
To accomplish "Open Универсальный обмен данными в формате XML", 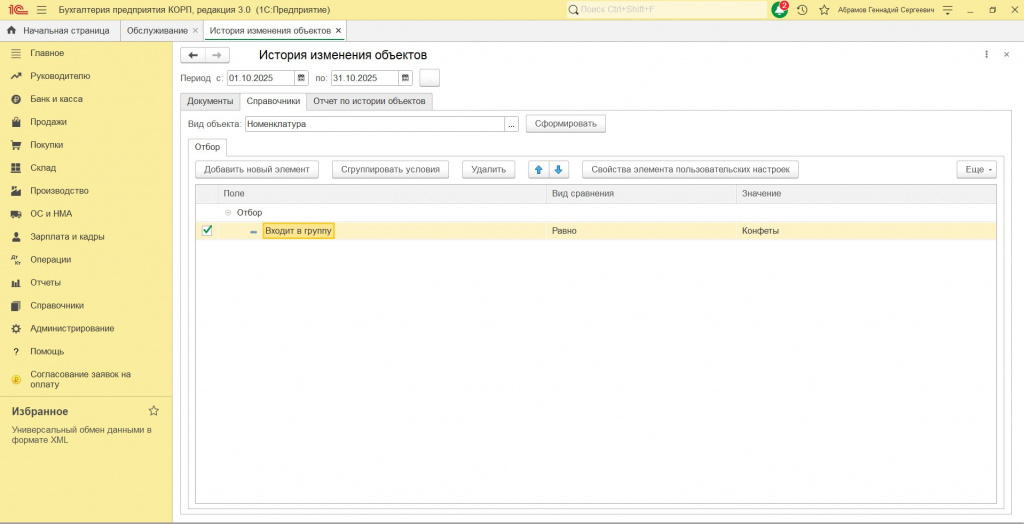I will 82,435.
